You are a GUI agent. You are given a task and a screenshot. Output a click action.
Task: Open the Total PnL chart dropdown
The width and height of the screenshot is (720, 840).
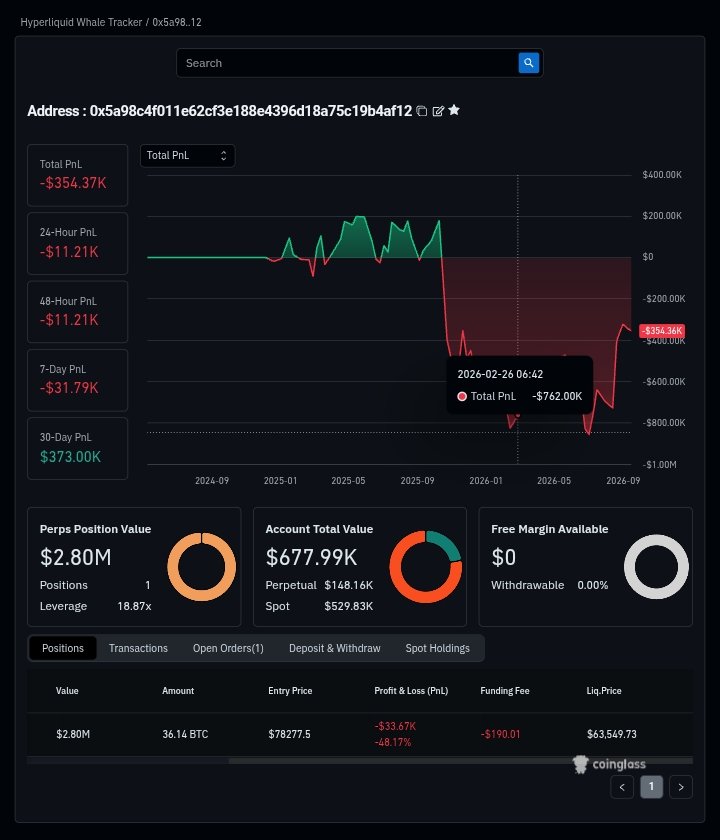pos(187,155)
